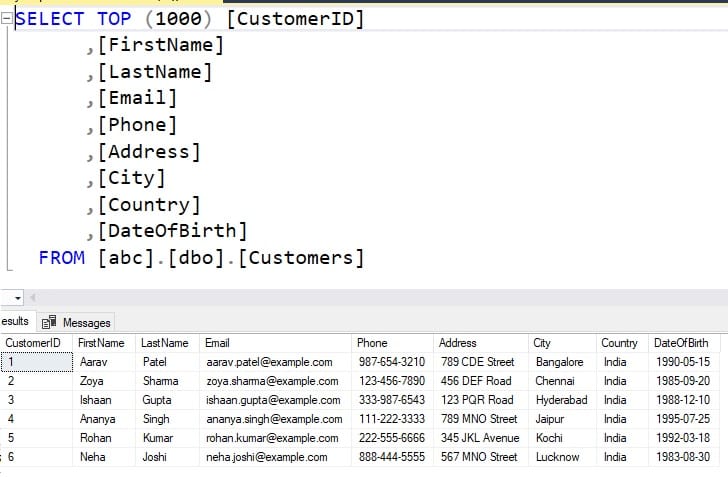
Task: Open the zoom level dropdown arrow
Action: pos(18,298)
